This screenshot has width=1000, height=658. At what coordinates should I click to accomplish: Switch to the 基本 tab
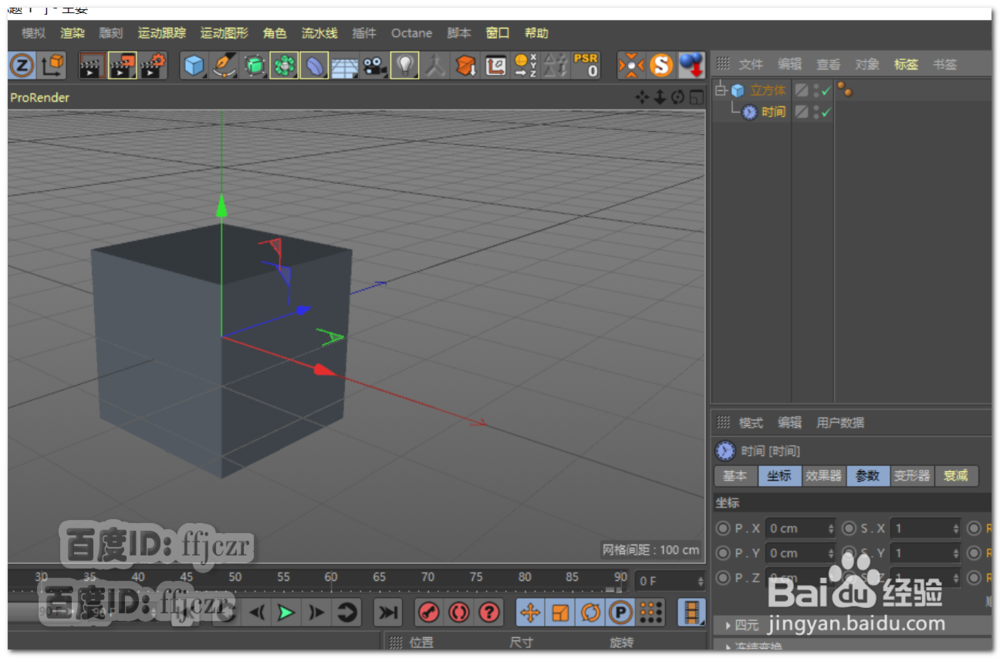[x=735, y=476]
